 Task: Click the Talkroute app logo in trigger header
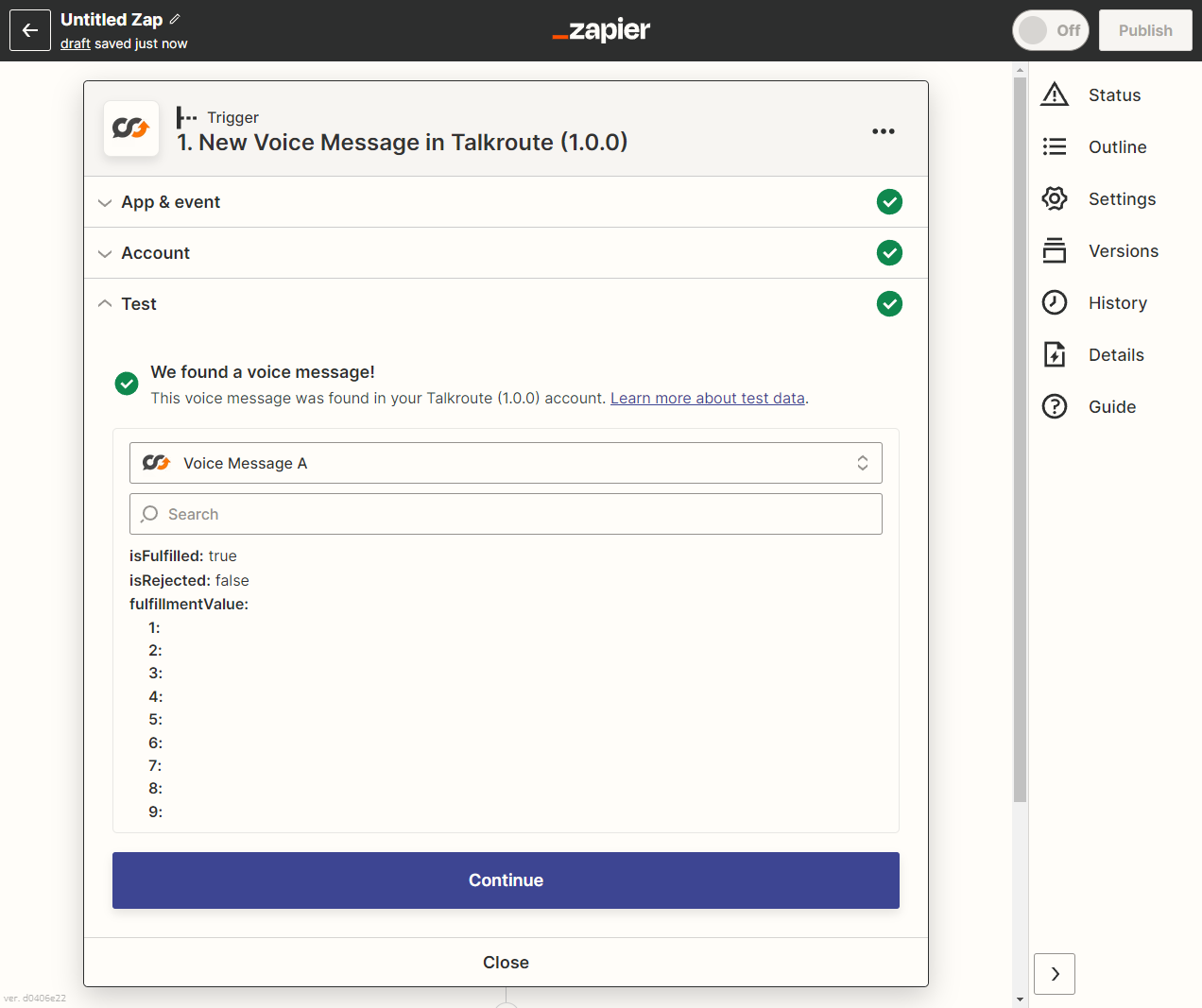click(x=131, y=128)
